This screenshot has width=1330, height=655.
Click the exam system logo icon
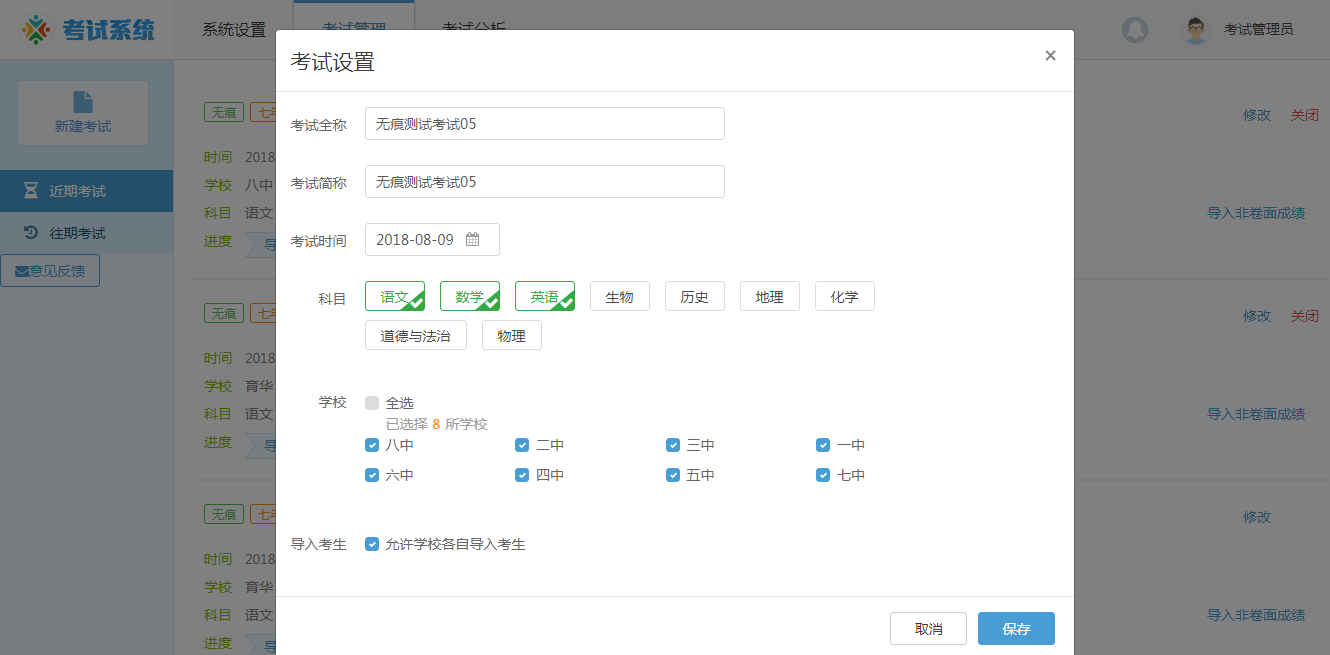[38, 29]
